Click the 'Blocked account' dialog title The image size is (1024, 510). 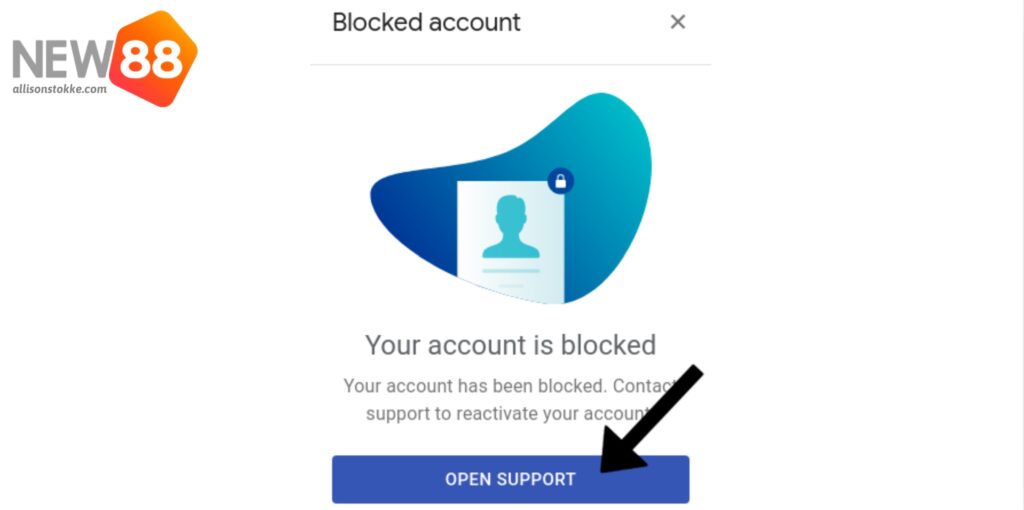click(x=426, y=22)
